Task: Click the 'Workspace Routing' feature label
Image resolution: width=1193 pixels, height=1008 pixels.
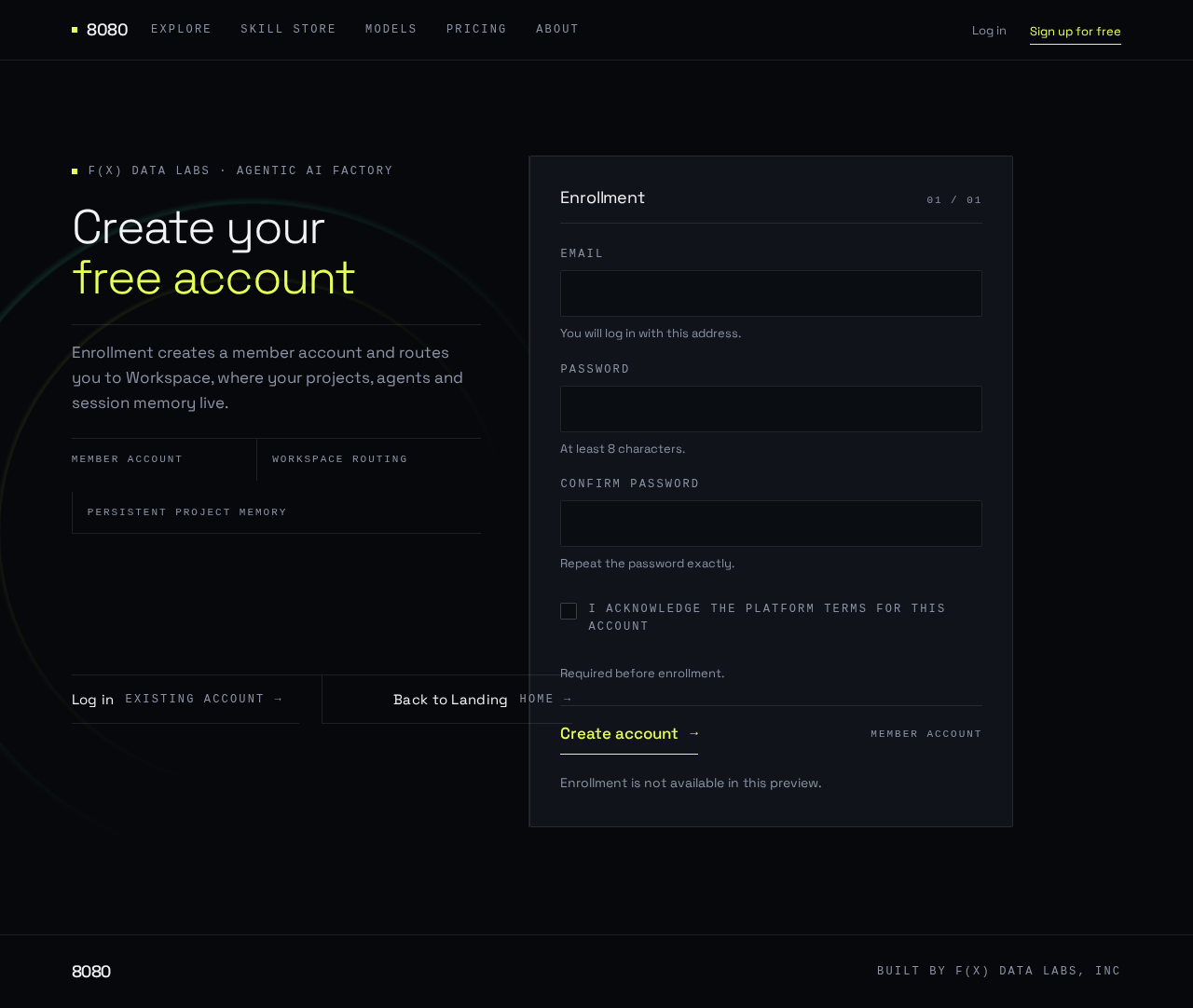Action: point(340,459)
